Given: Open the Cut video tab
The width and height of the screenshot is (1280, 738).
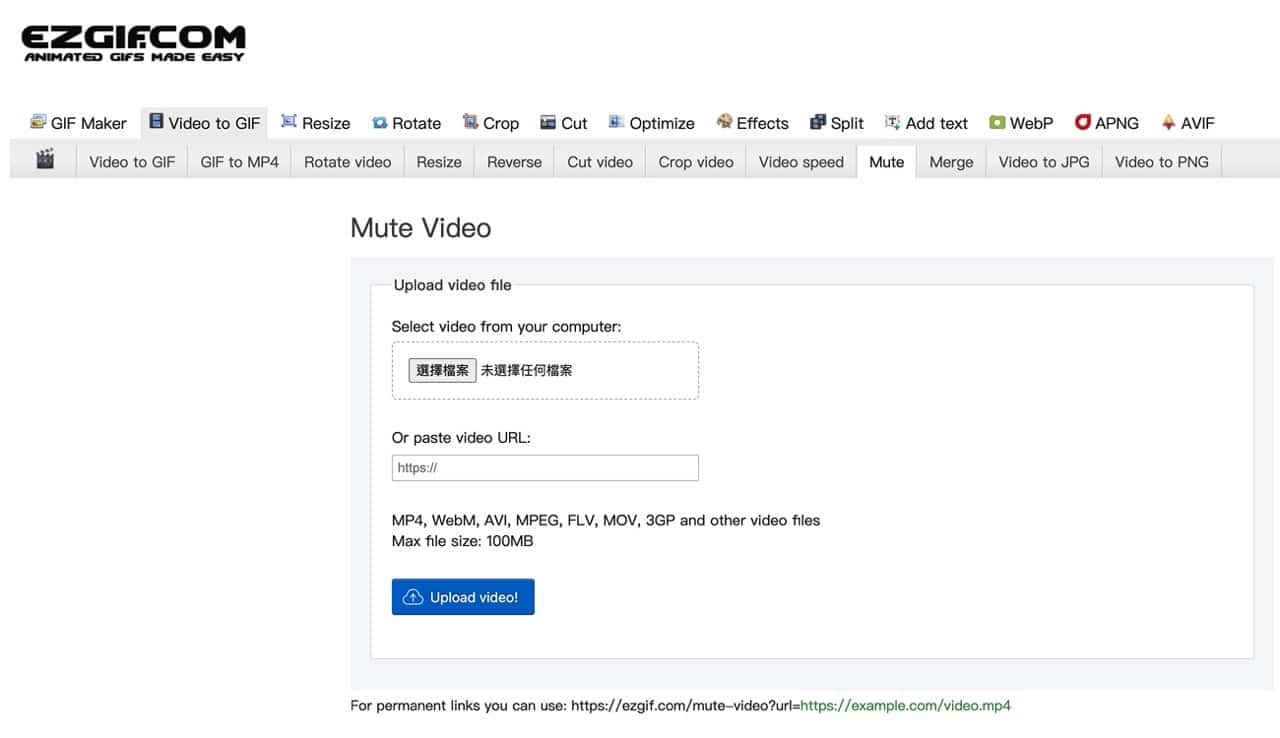Looking at the screenshot, I should click(600, 161).
